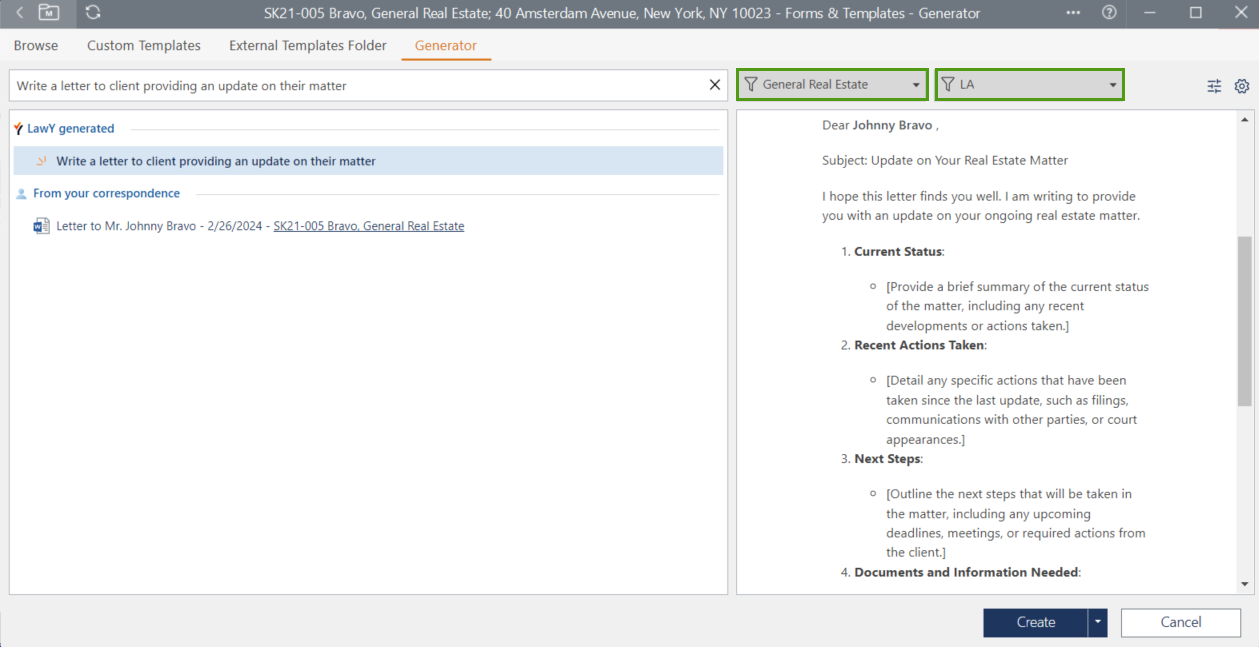
Task: Open the Create button dropdown arrow
Action: tap(1099, 622)
